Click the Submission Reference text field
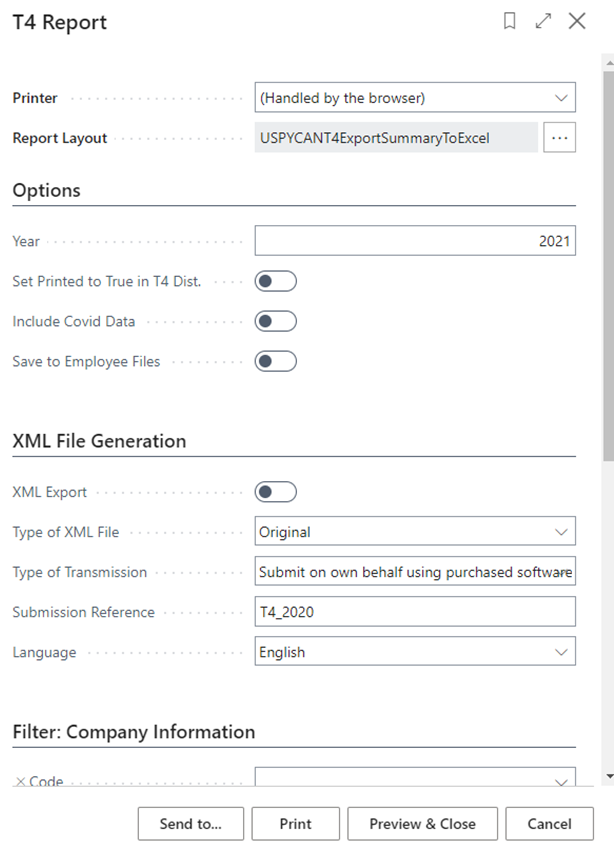The height and width of the screenshot is (852, 614). [415, 612]
